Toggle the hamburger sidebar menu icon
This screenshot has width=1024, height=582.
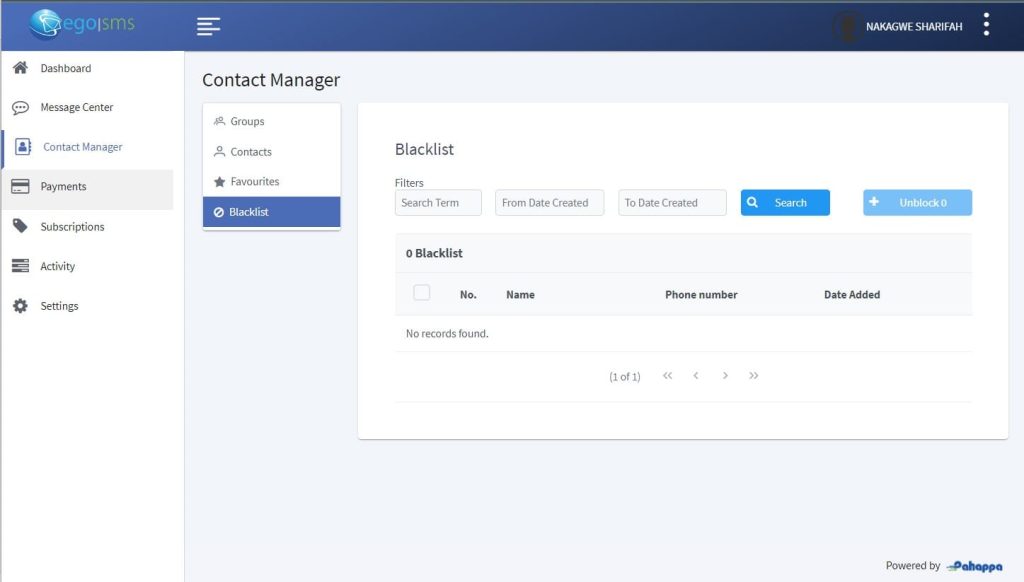[x=208, y=27]
